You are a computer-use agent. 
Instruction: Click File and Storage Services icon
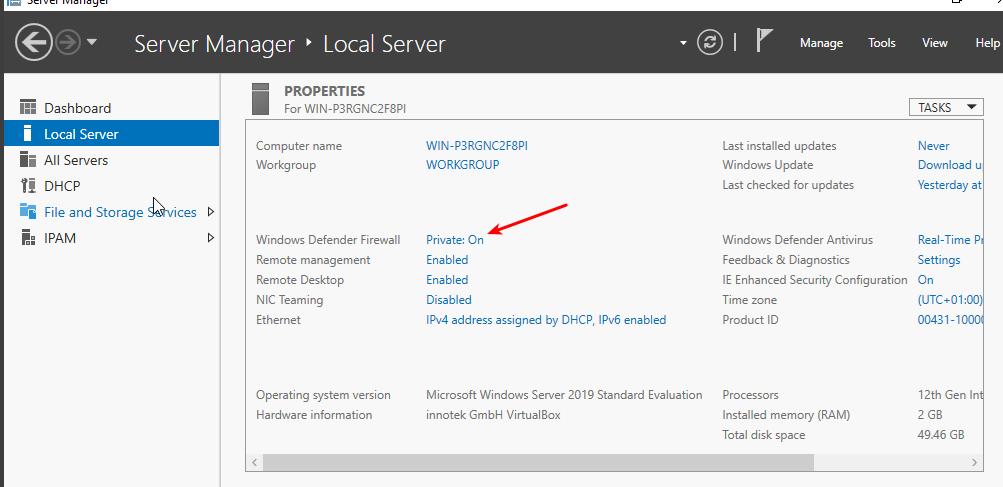(x=28, y=212)
